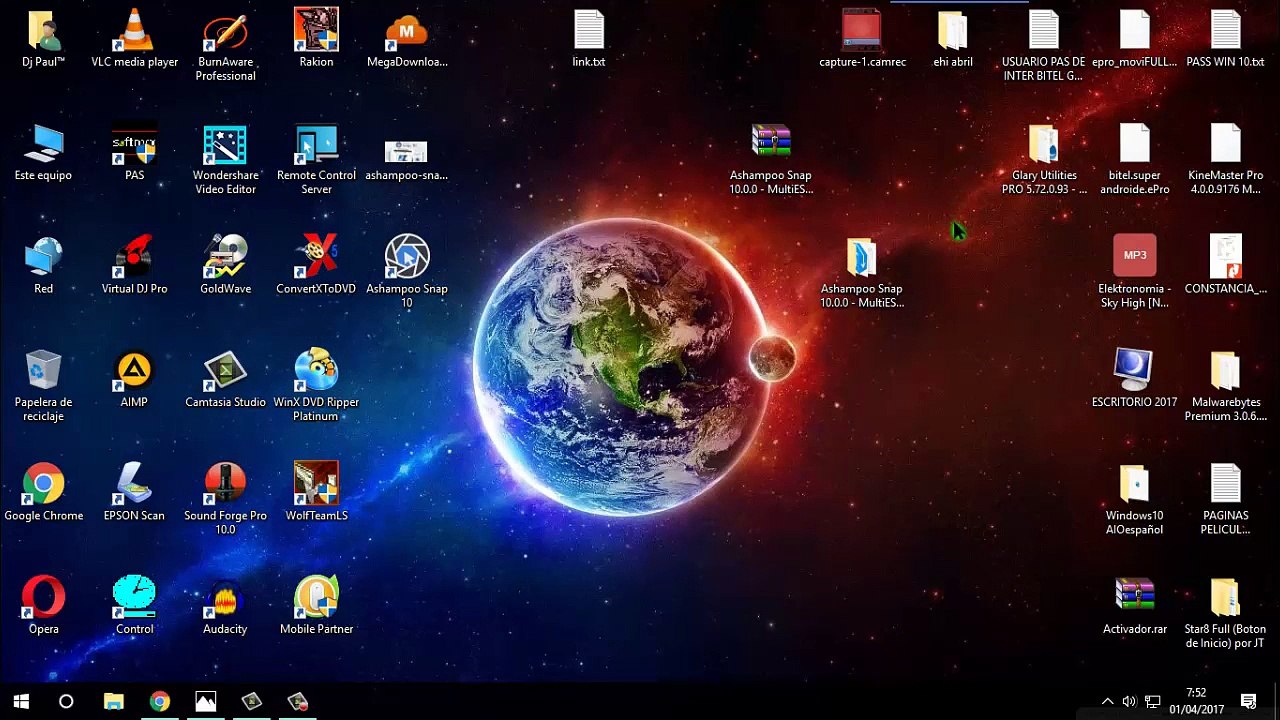Switch to Photos app on taskbar

(205, 701)
